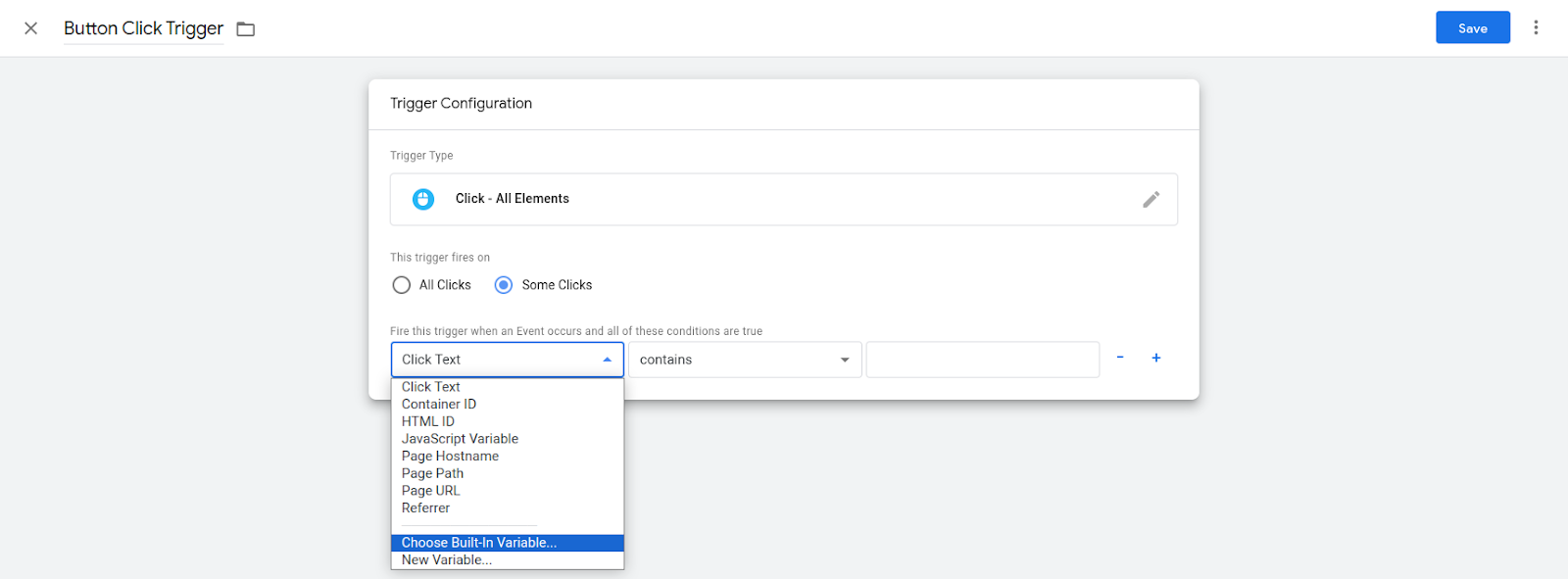The height and width of the screenshot is (579, 1568).
Task: Select the Some Clicks radio button
Action: [504, 285]
